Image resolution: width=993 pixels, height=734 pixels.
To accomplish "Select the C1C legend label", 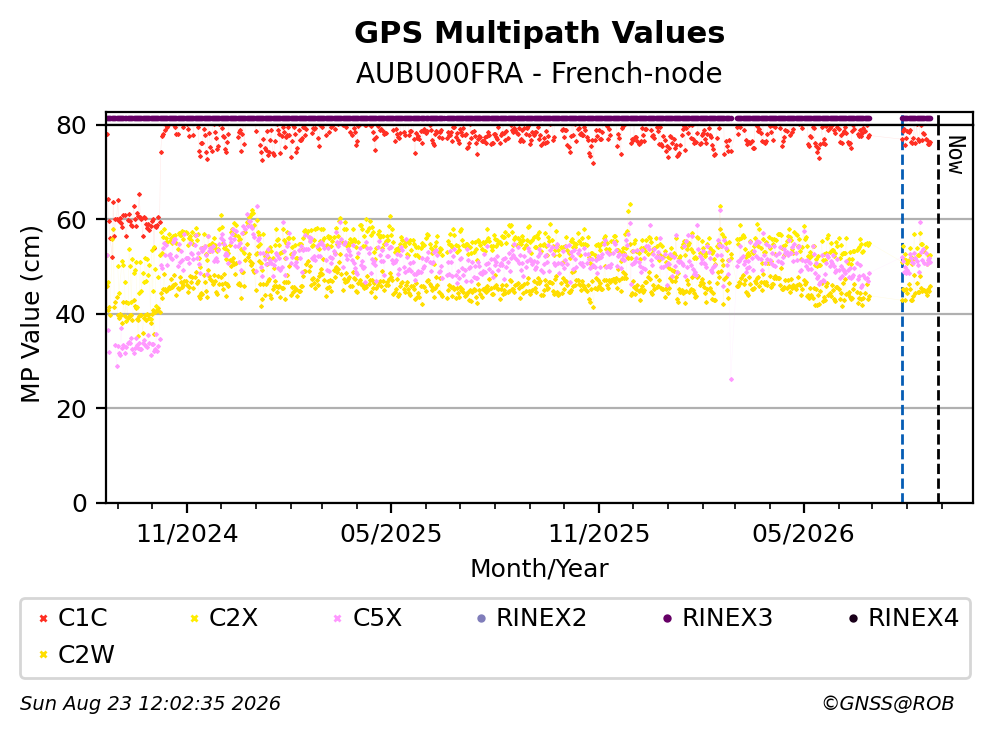I will pos(82,618).
